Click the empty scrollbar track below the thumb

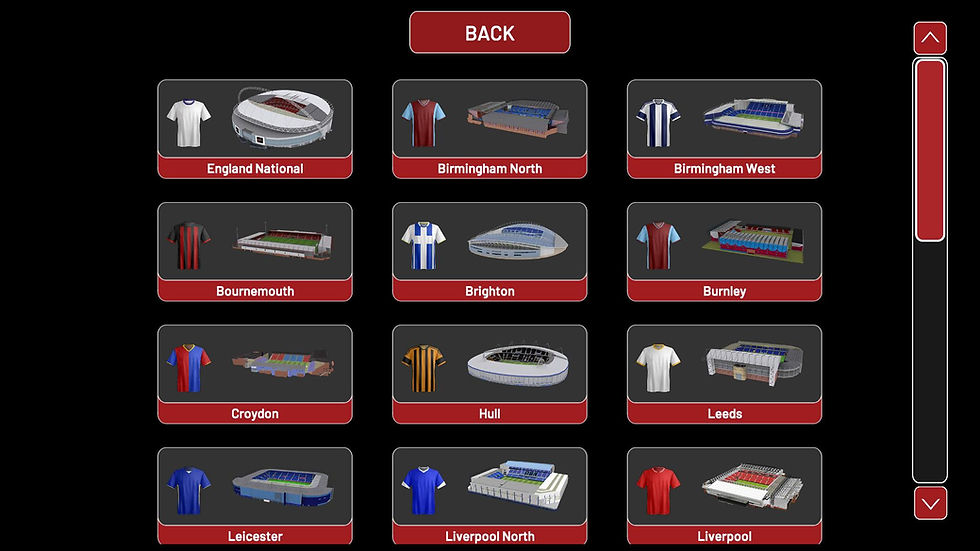930,361
